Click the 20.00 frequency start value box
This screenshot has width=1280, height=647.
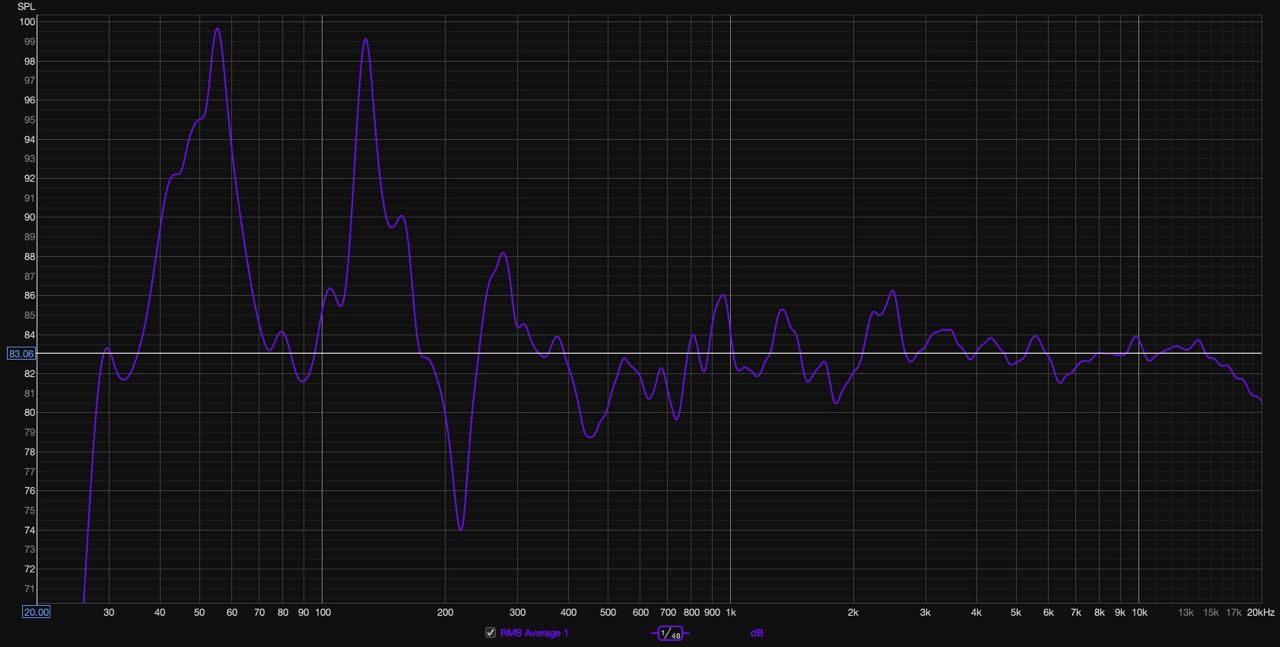[x=36, y=612]
